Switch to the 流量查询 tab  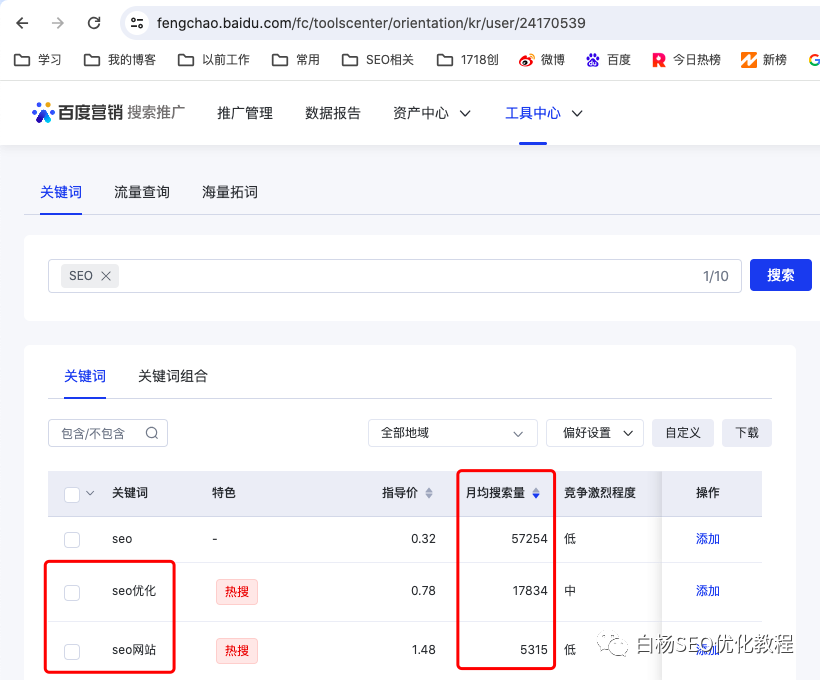click(x=142, y=192)
